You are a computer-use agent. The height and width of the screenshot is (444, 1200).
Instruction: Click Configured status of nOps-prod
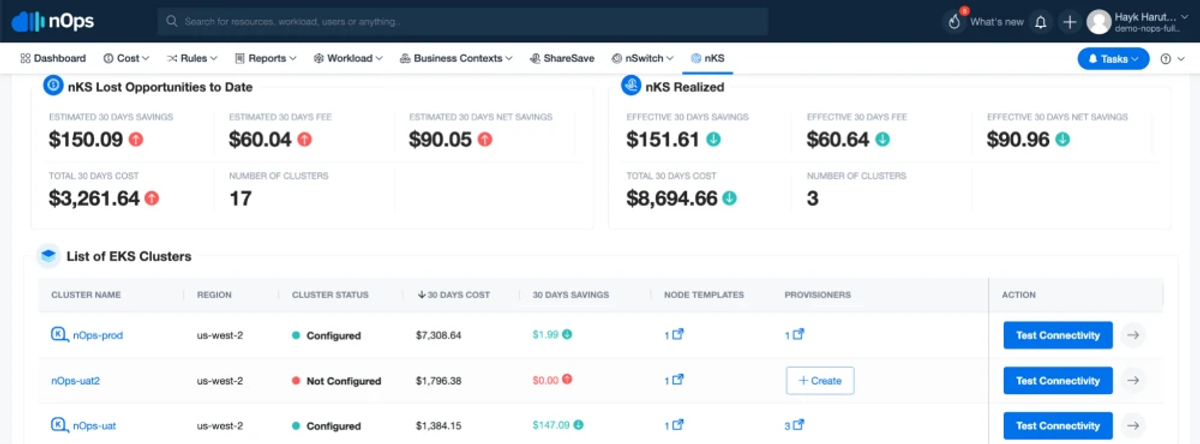pyautogui.click(x=326, y=335)
